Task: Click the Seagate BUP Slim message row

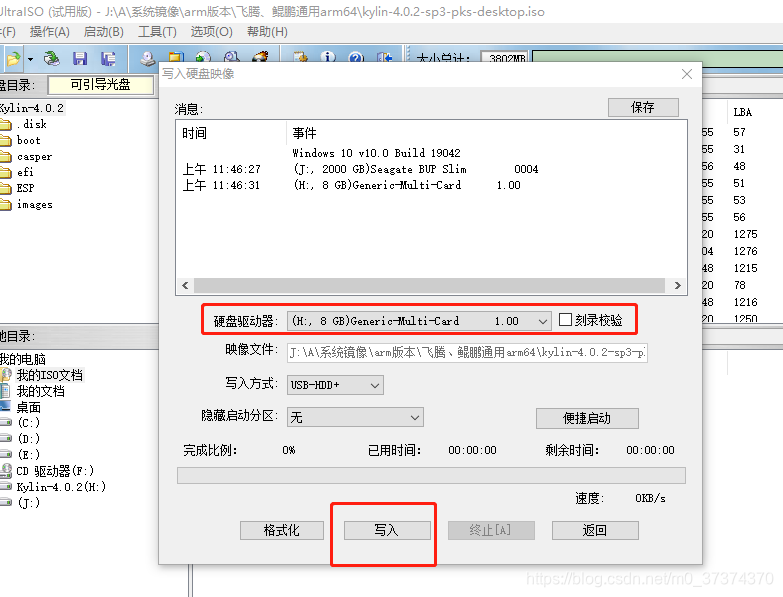Action: pyautogui.click(x=360, y=169)
